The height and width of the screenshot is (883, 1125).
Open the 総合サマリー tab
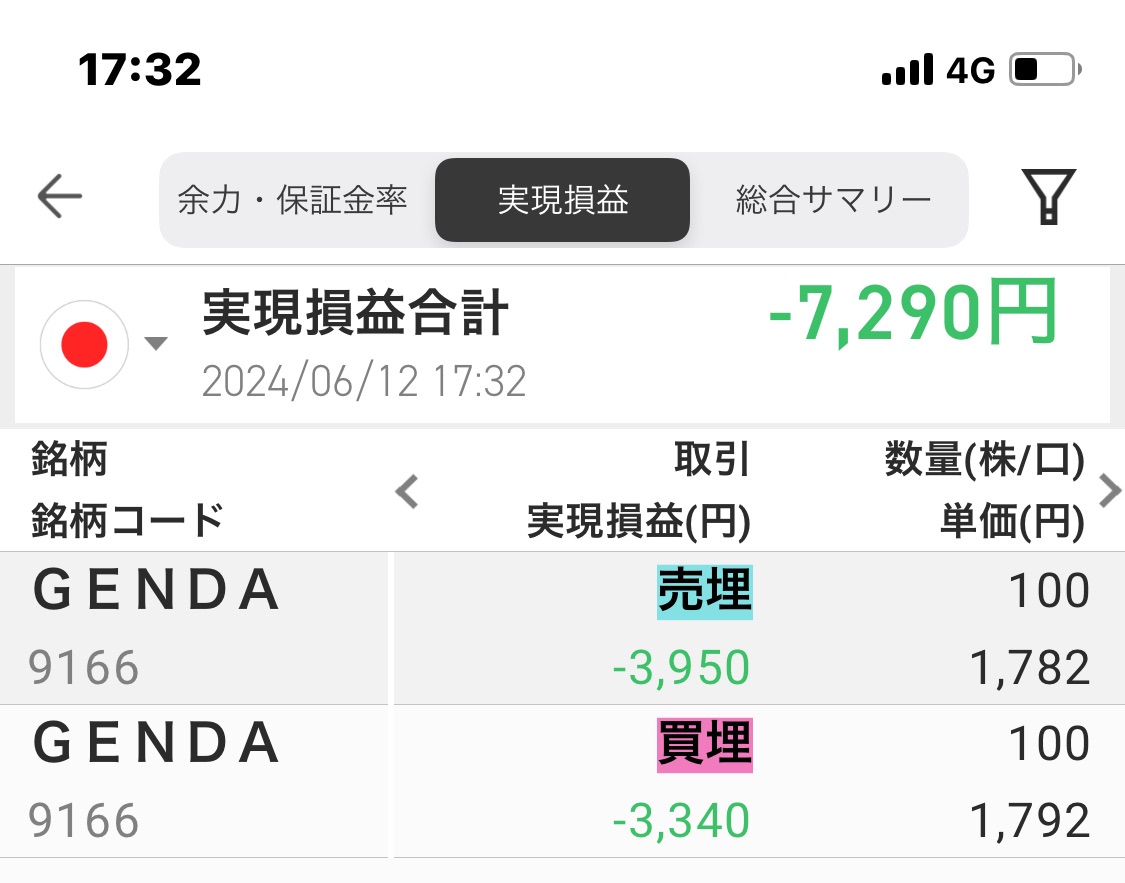[834, 200]
